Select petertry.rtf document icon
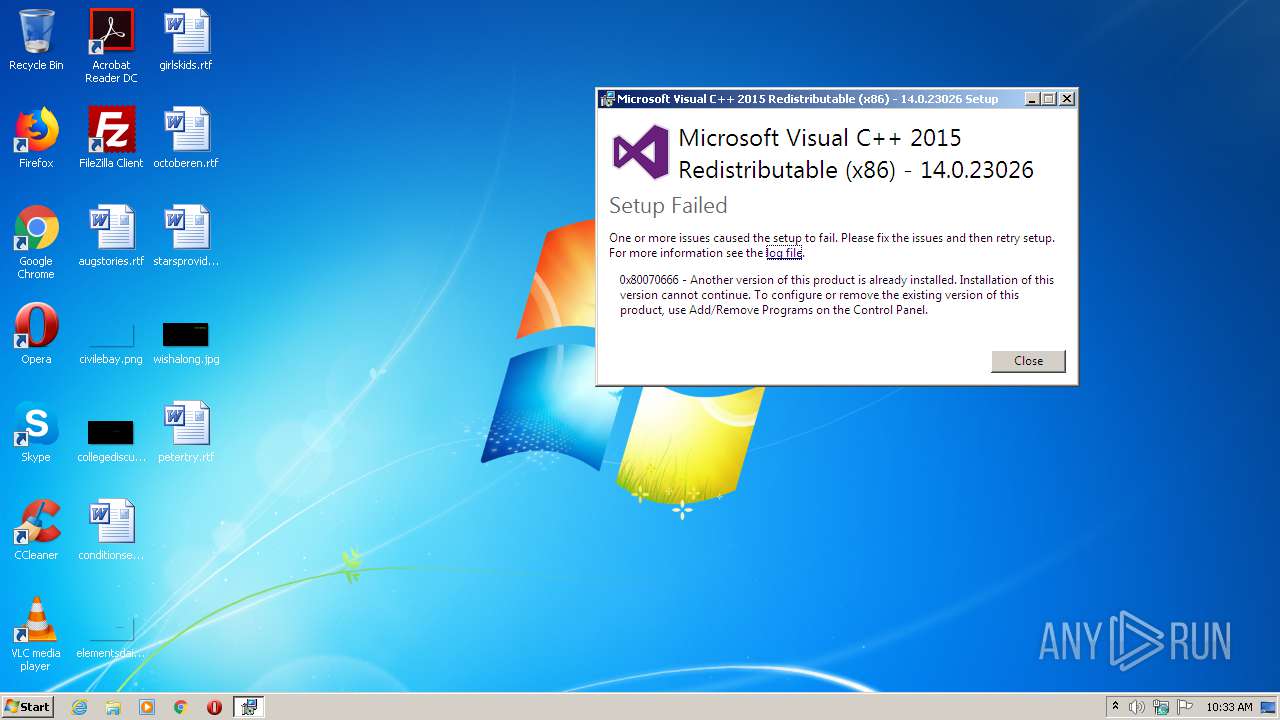Viewport: 1280px width, 720px height. tap(186, 432)
